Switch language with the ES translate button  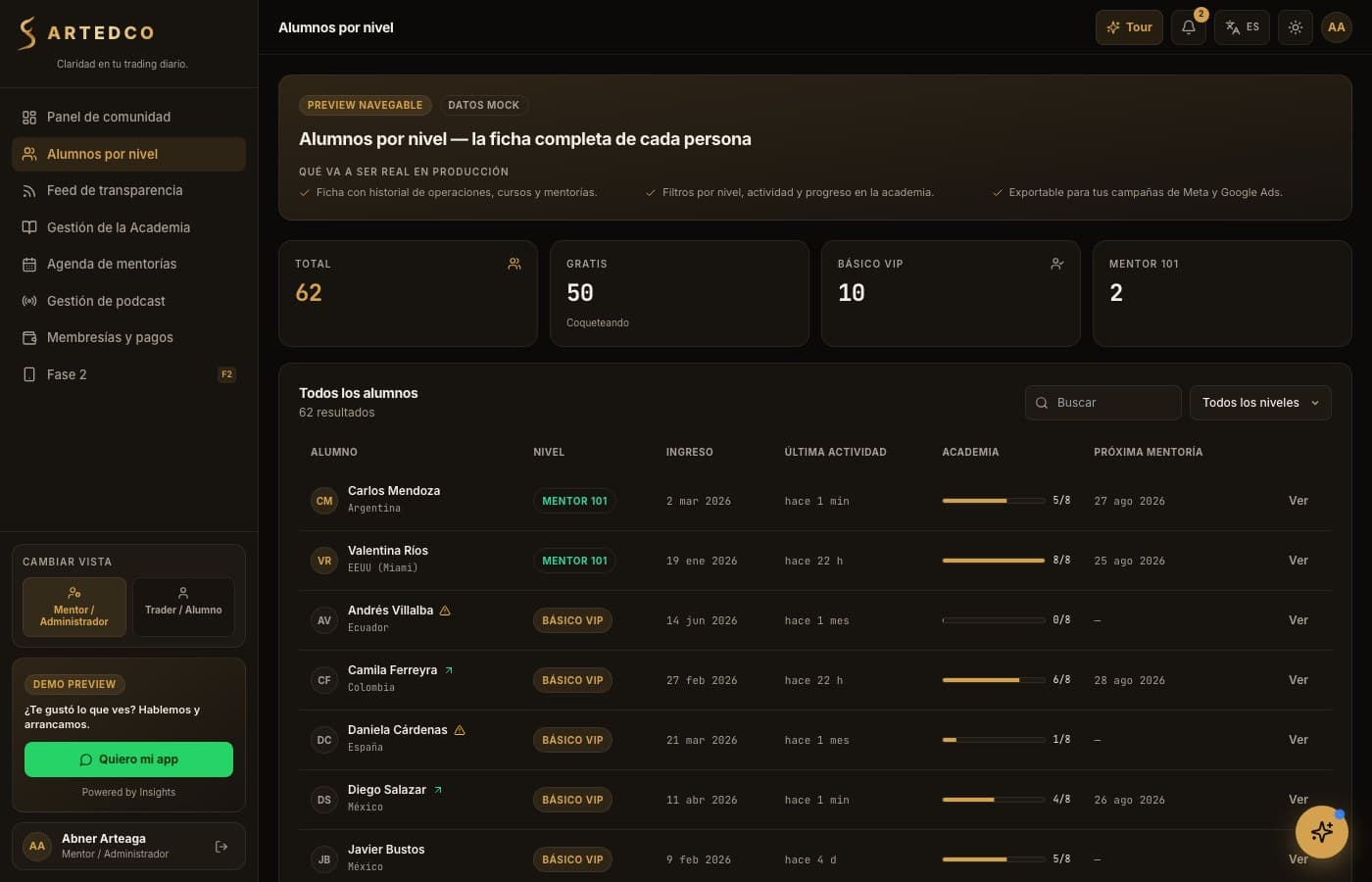pos(1242,27)
